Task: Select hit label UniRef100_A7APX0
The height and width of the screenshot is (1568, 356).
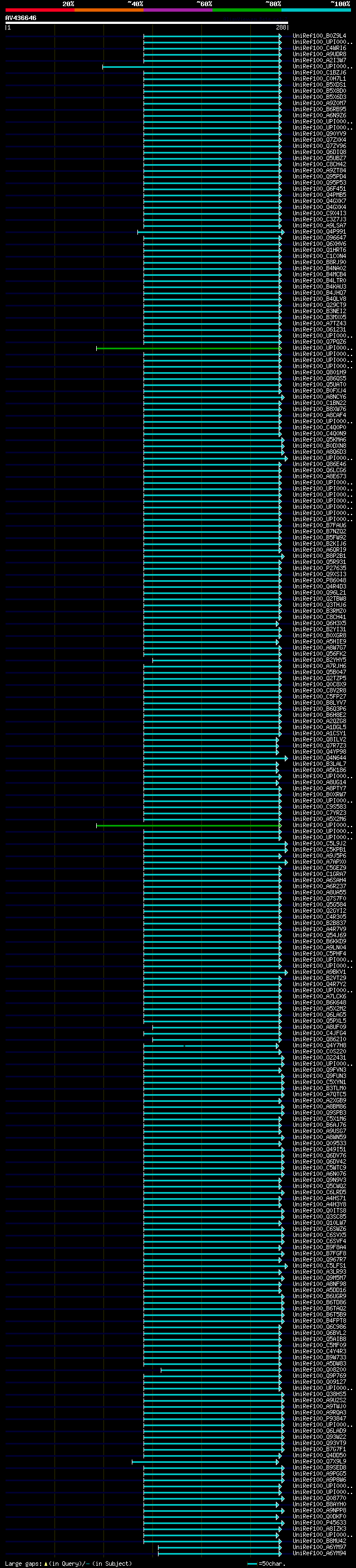Action: (x=319, y=862)
